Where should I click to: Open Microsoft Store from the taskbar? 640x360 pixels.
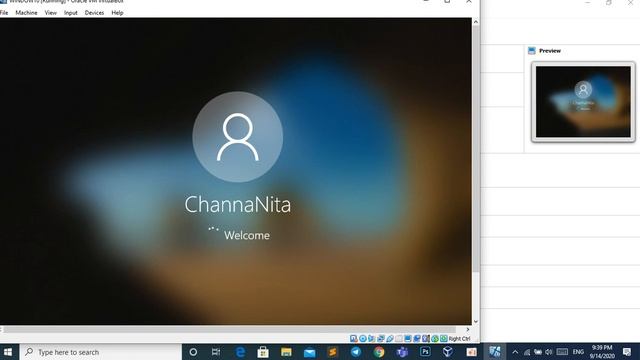click(263, 352)
